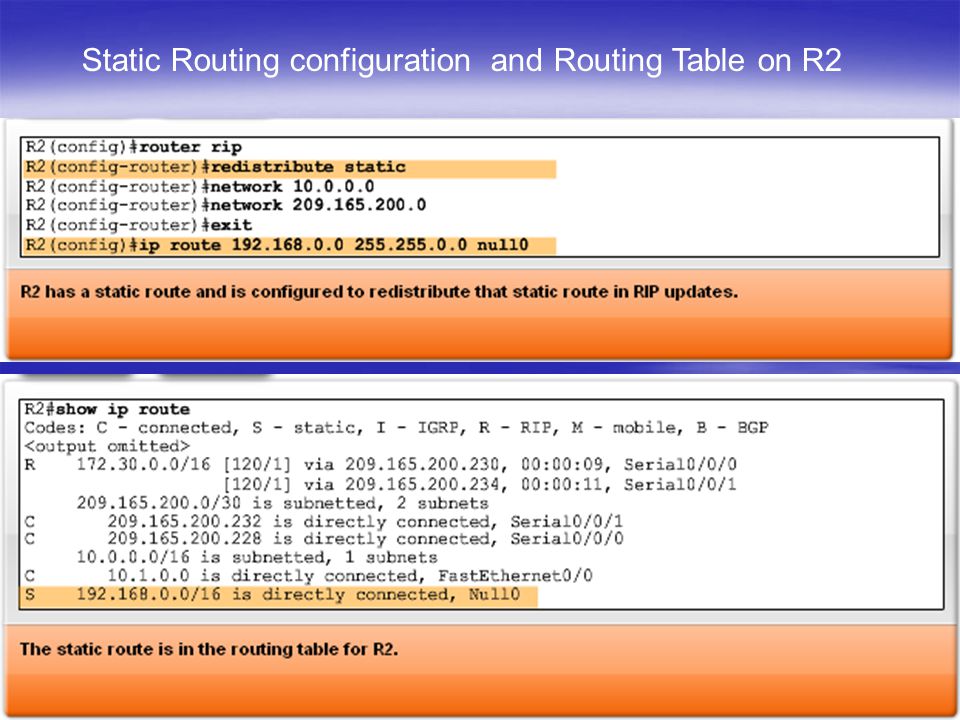Click '10.0.0.0/16 is subnetted, 1 subnets' line
Image resolution: width=960 pixels, height=720 pixels.
(x=257, y=557)
